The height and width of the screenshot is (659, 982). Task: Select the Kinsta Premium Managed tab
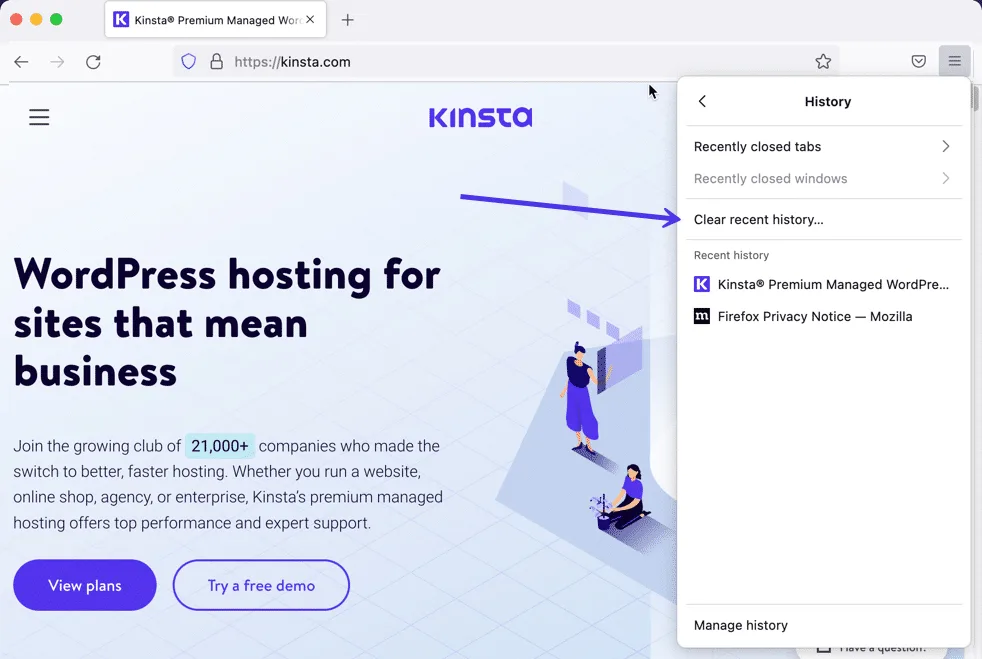click(x=215, y=20)
